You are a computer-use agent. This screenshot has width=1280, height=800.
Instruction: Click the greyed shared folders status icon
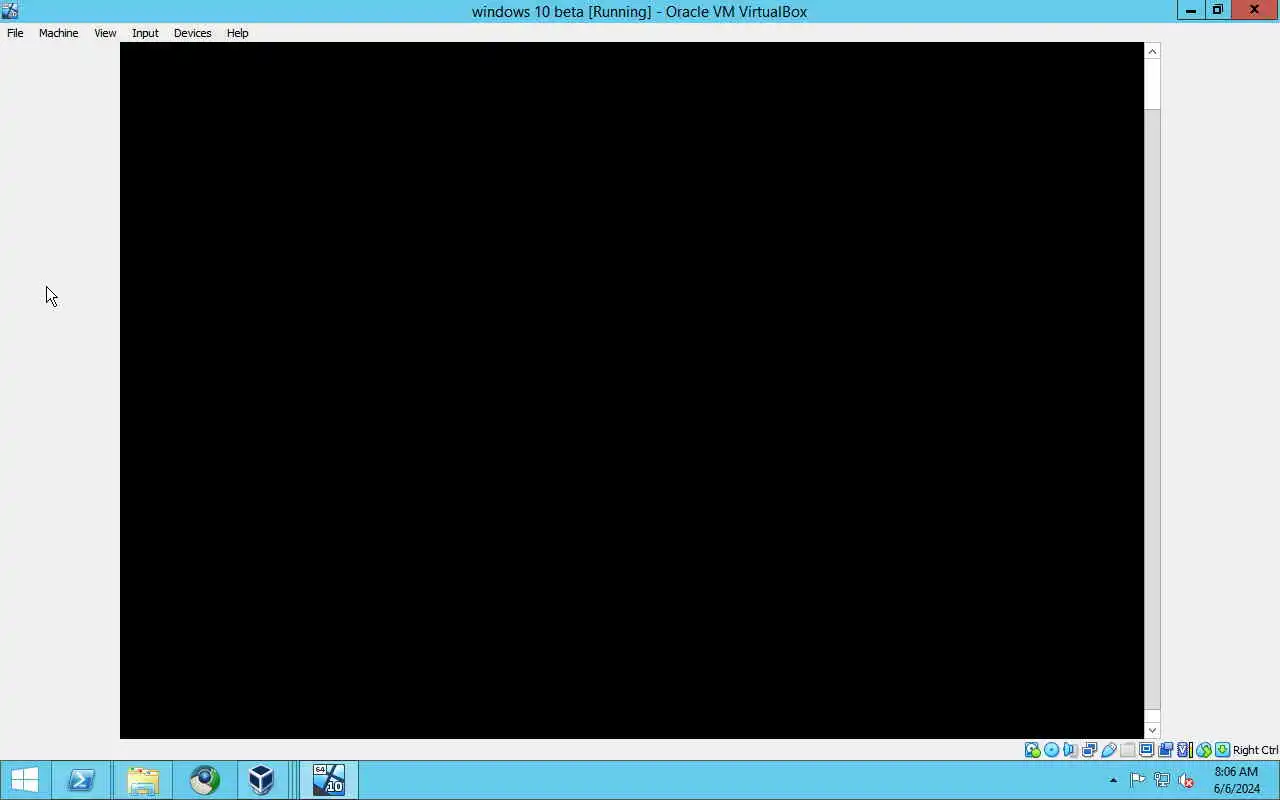1128,750
